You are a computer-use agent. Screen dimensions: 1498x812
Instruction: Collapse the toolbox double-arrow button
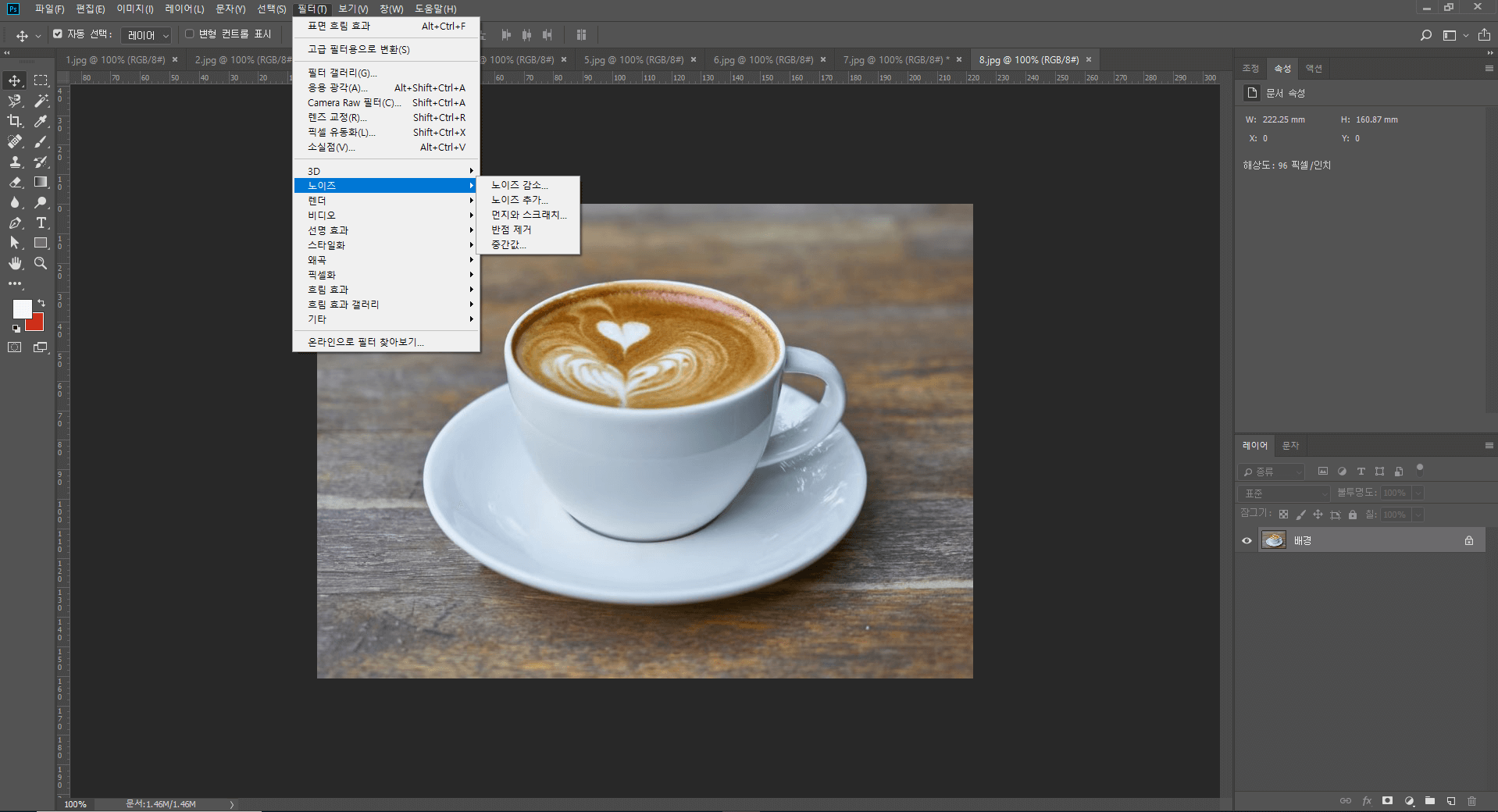tap(7, 52)
